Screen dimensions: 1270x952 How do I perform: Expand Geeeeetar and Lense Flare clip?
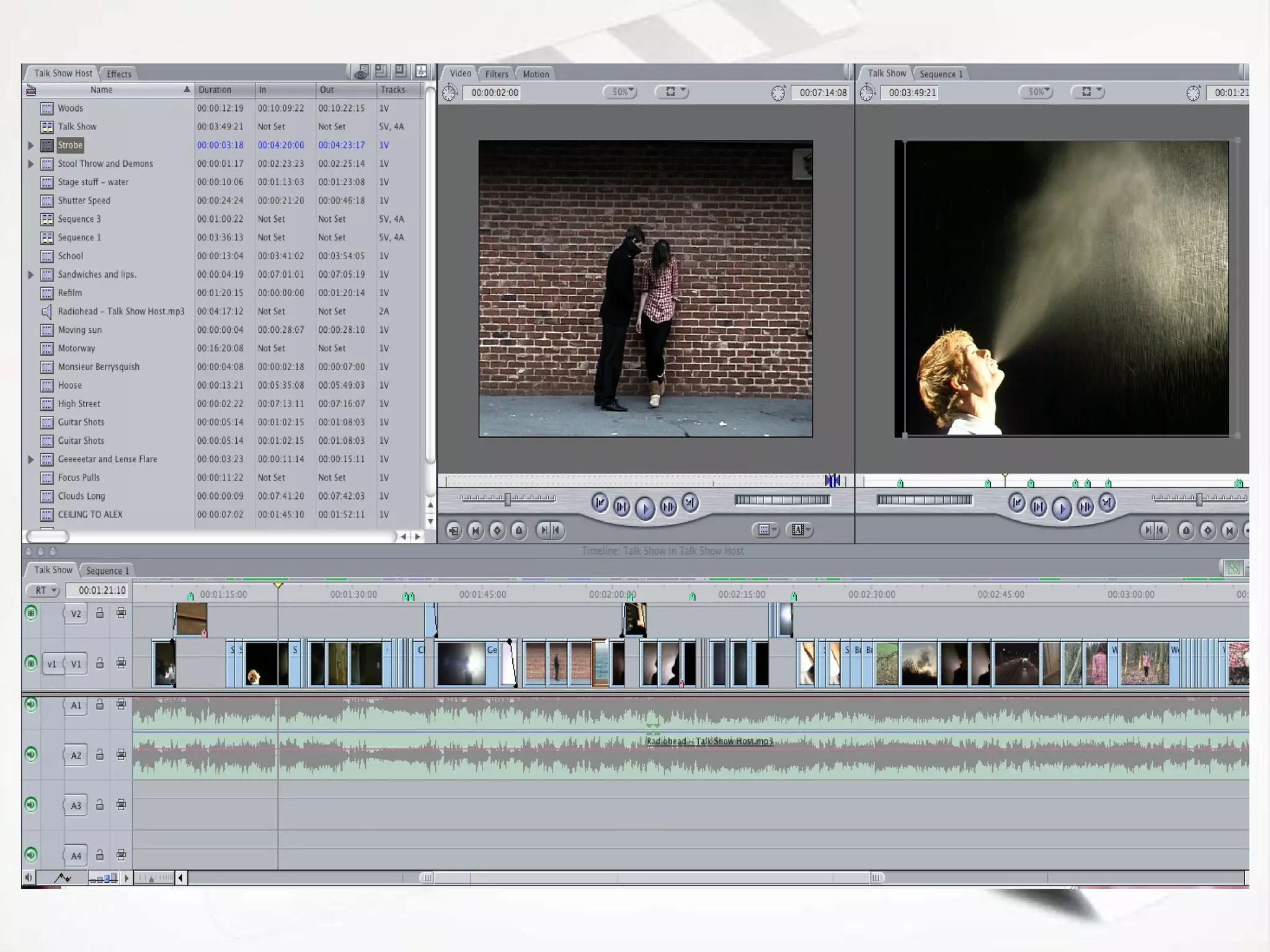[30, 459]
